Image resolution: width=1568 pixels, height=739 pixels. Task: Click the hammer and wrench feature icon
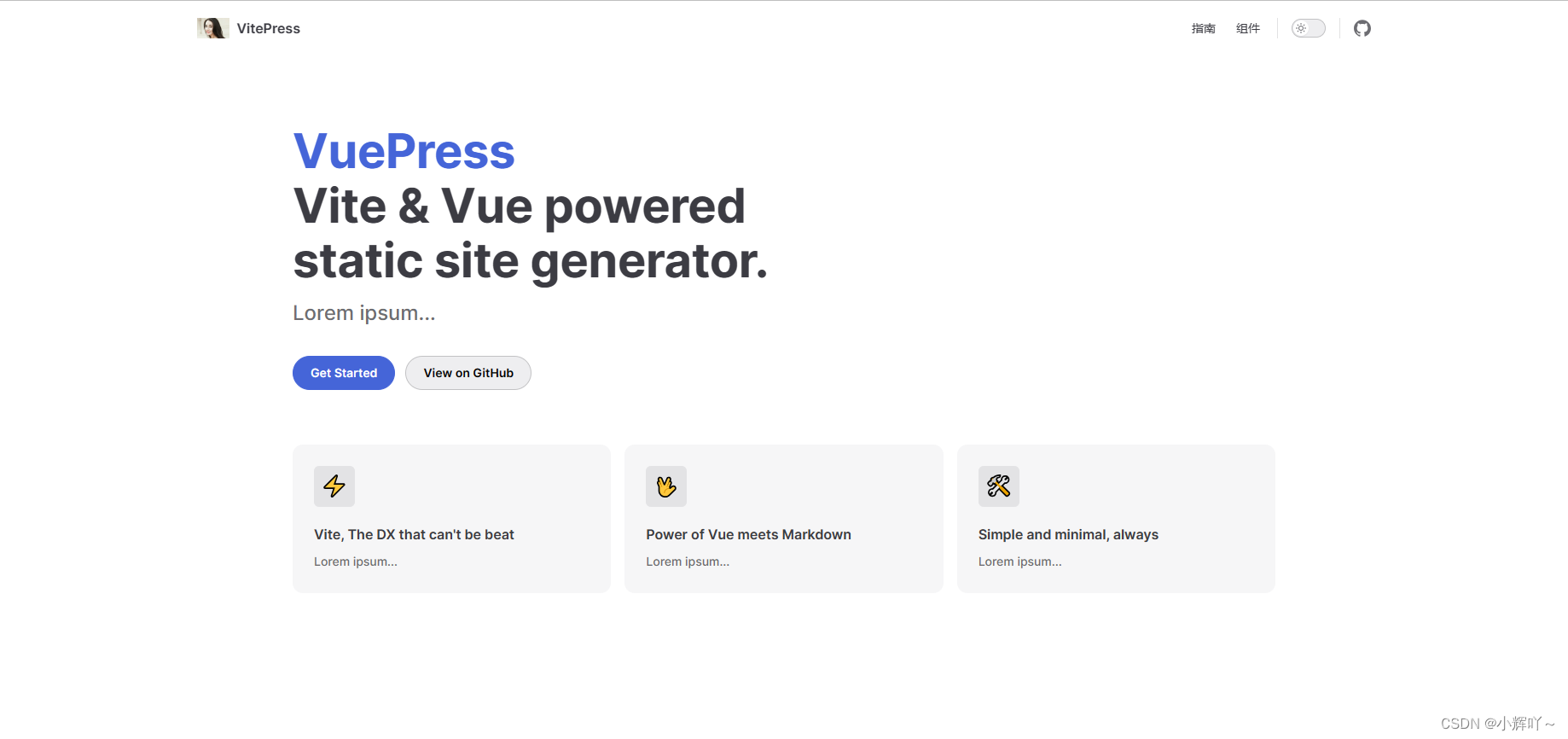click(x=998, y=486)
